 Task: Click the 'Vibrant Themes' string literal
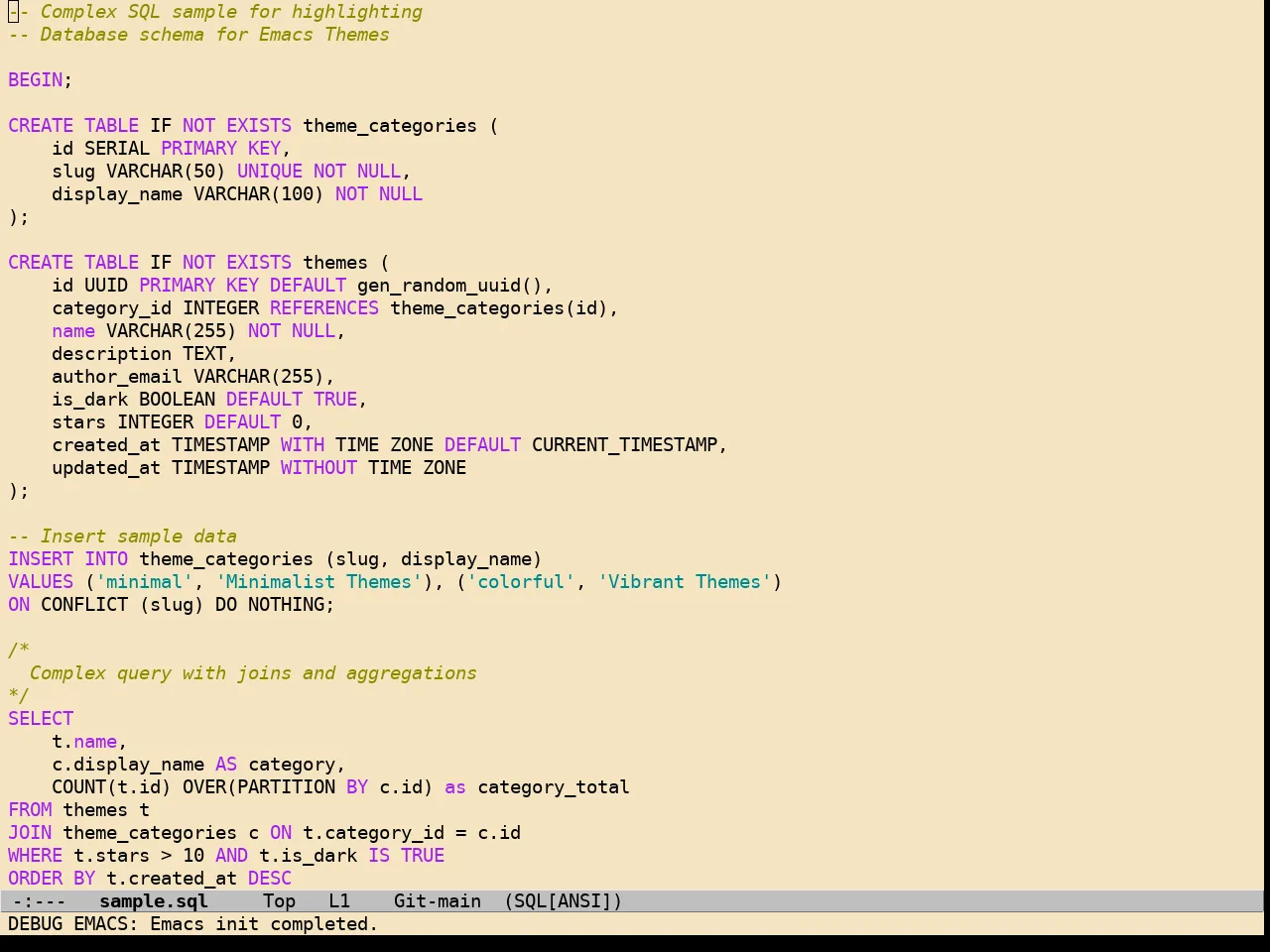(685, 582)
